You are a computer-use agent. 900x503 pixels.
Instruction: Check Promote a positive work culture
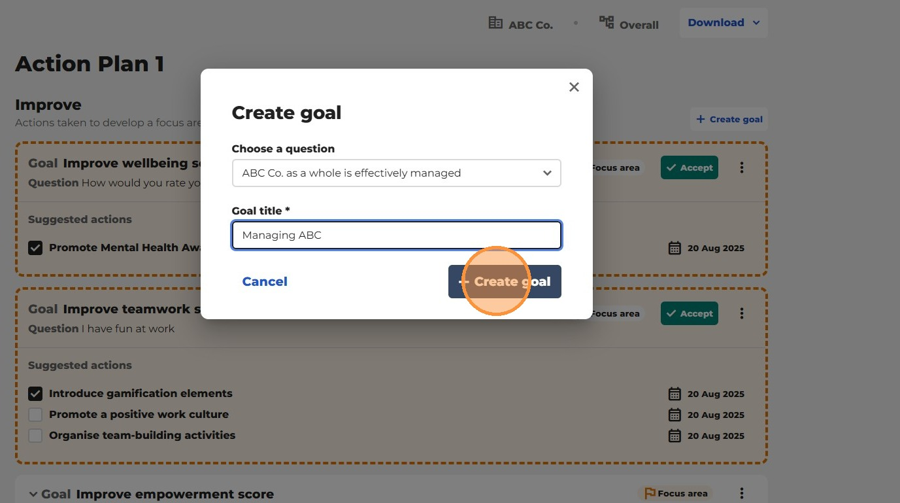(x=35, y=414)
